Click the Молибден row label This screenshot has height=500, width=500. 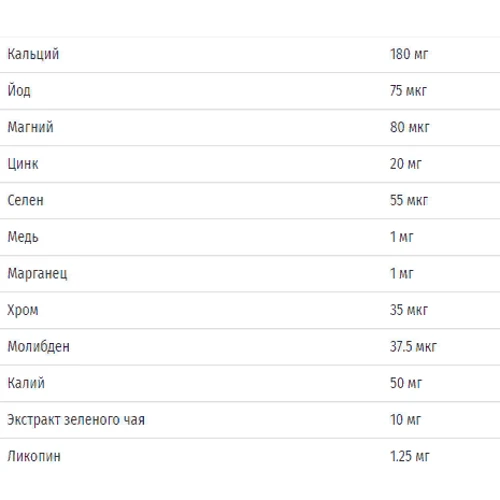pos(39,347)
